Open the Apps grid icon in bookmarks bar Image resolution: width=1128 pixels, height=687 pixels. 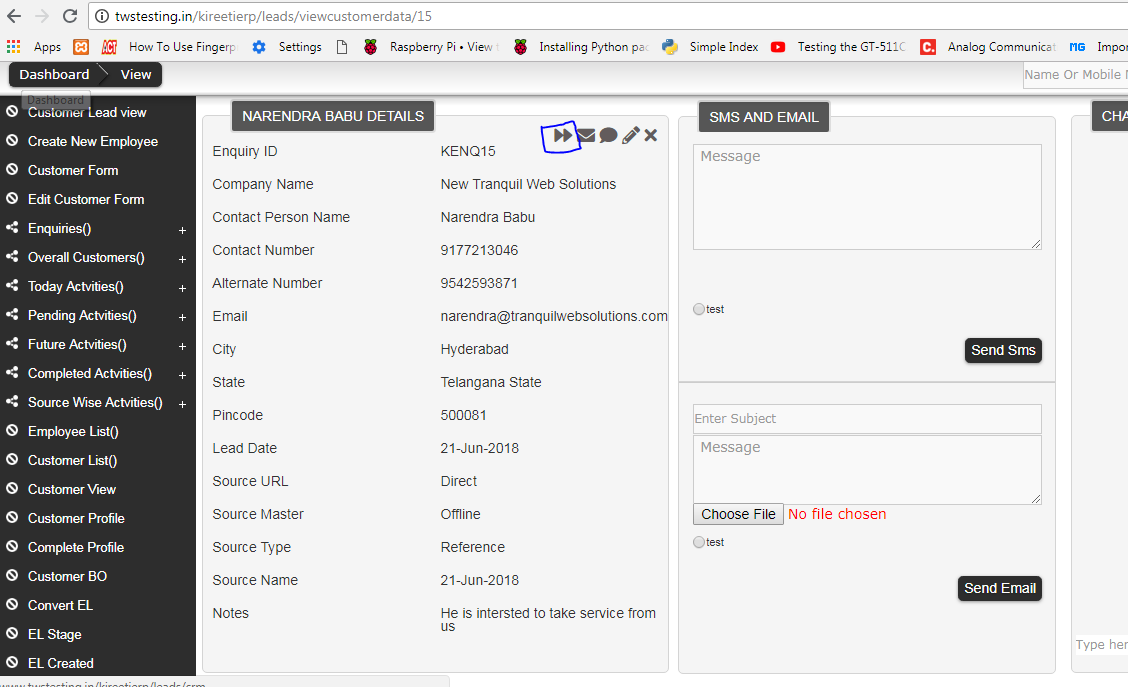13,47
